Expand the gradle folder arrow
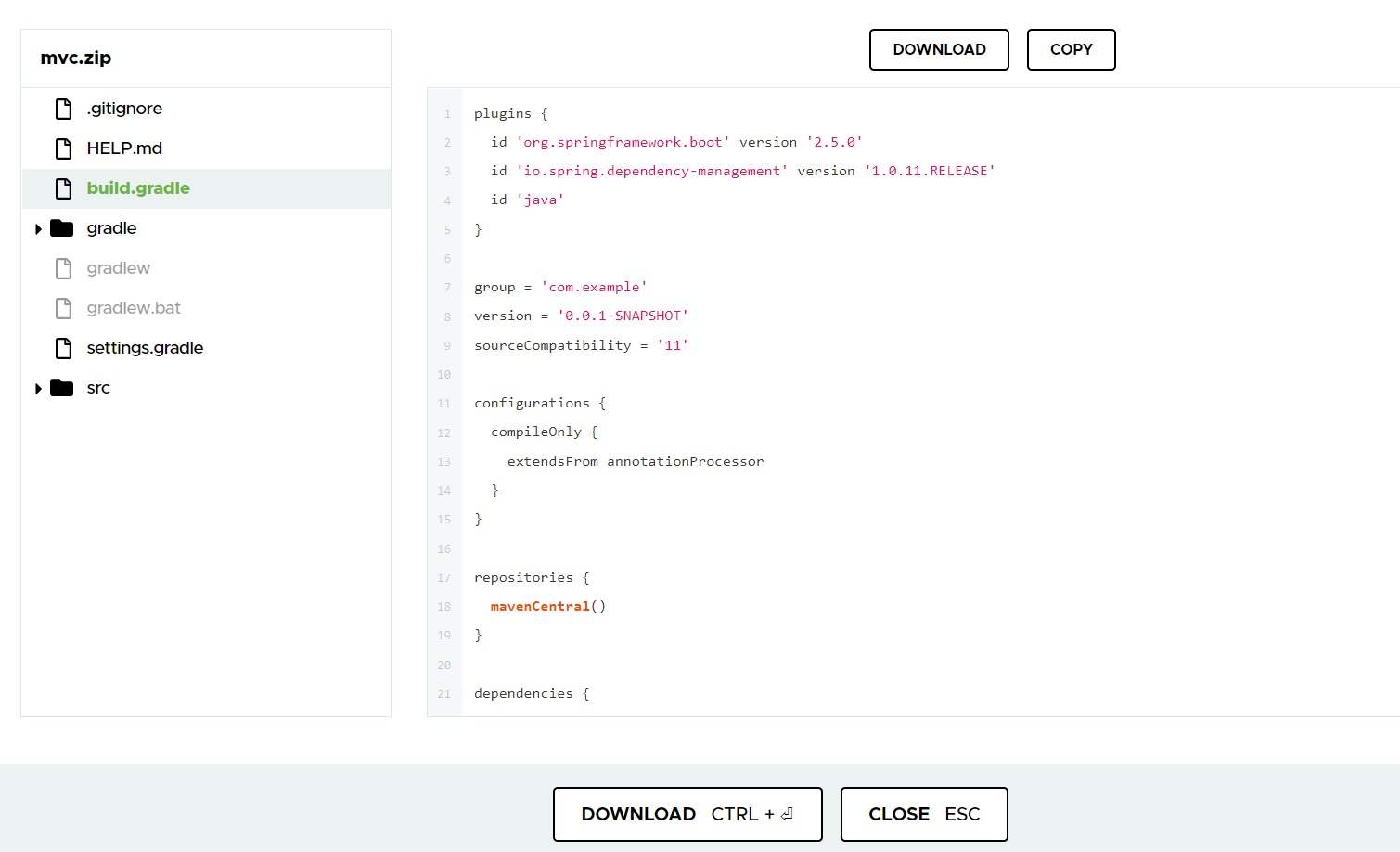The width and height of the screenshot is (1400, 852). click(x=38, y=229)
